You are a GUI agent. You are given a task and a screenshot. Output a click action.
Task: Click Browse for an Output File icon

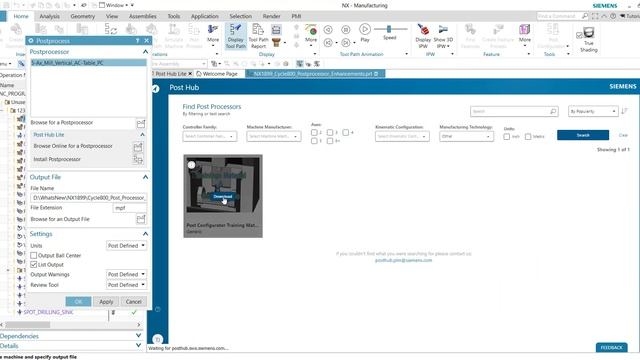[141, 220]
